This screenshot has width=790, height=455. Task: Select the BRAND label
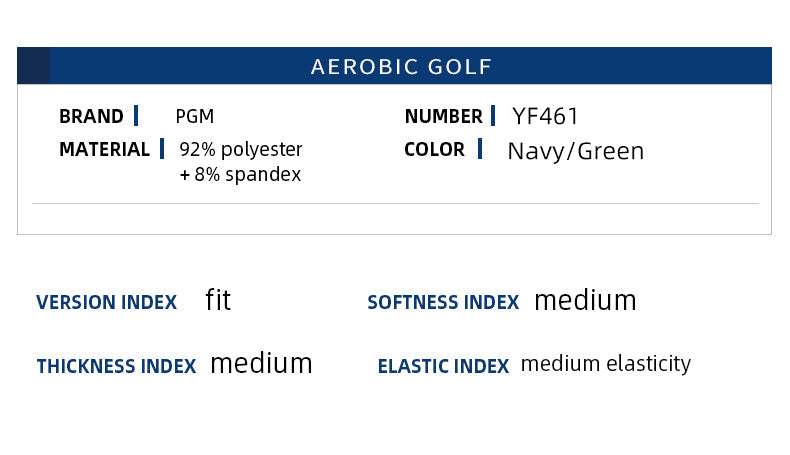point(91,116)
